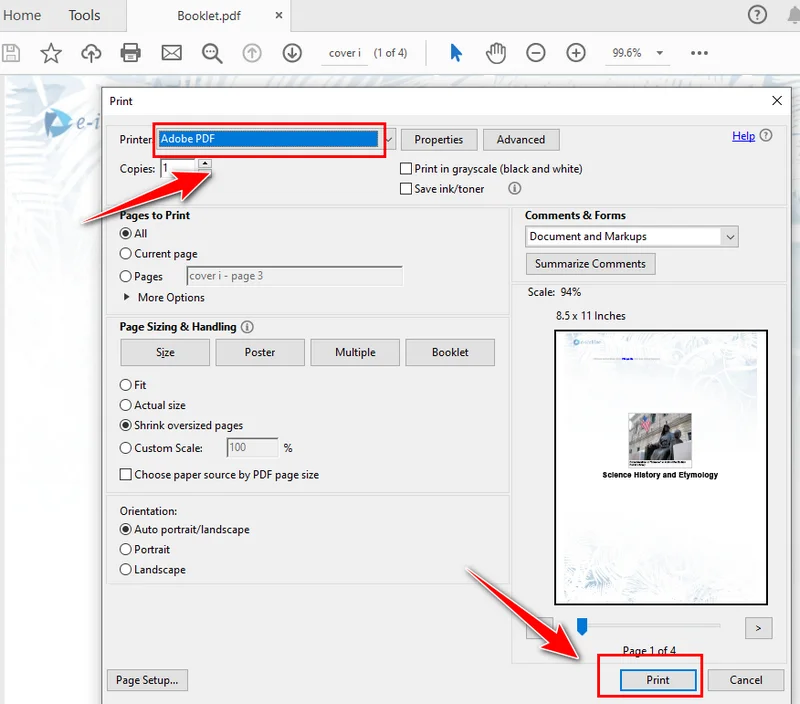Click the next page down arrow

point(291,53)
